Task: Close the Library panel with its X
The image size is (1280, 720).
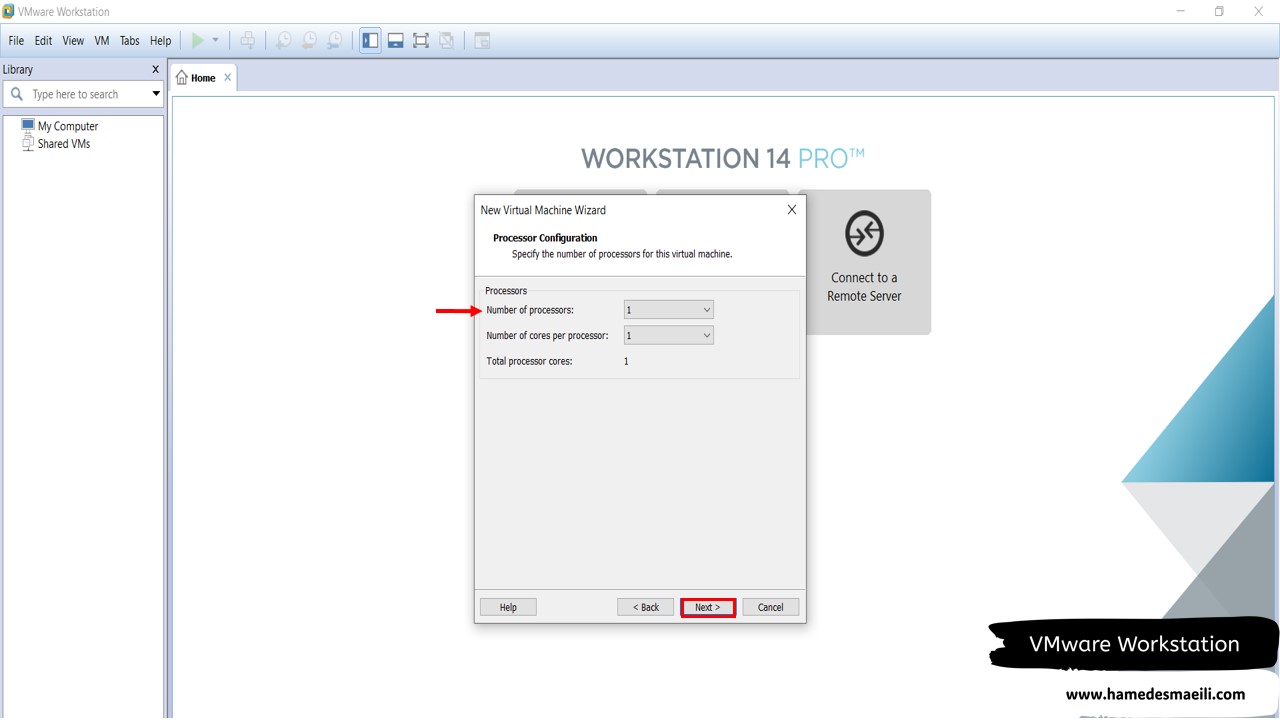Action: (155, 69)
